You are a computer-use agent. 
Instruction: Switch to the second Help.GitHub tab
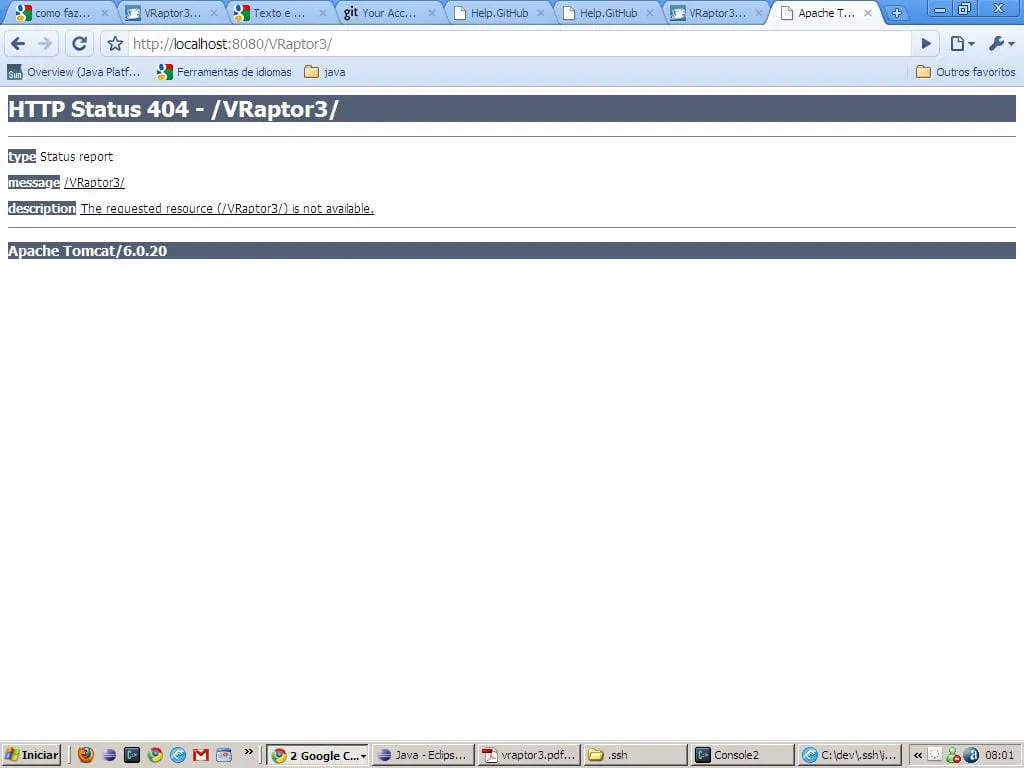(606, 12)
